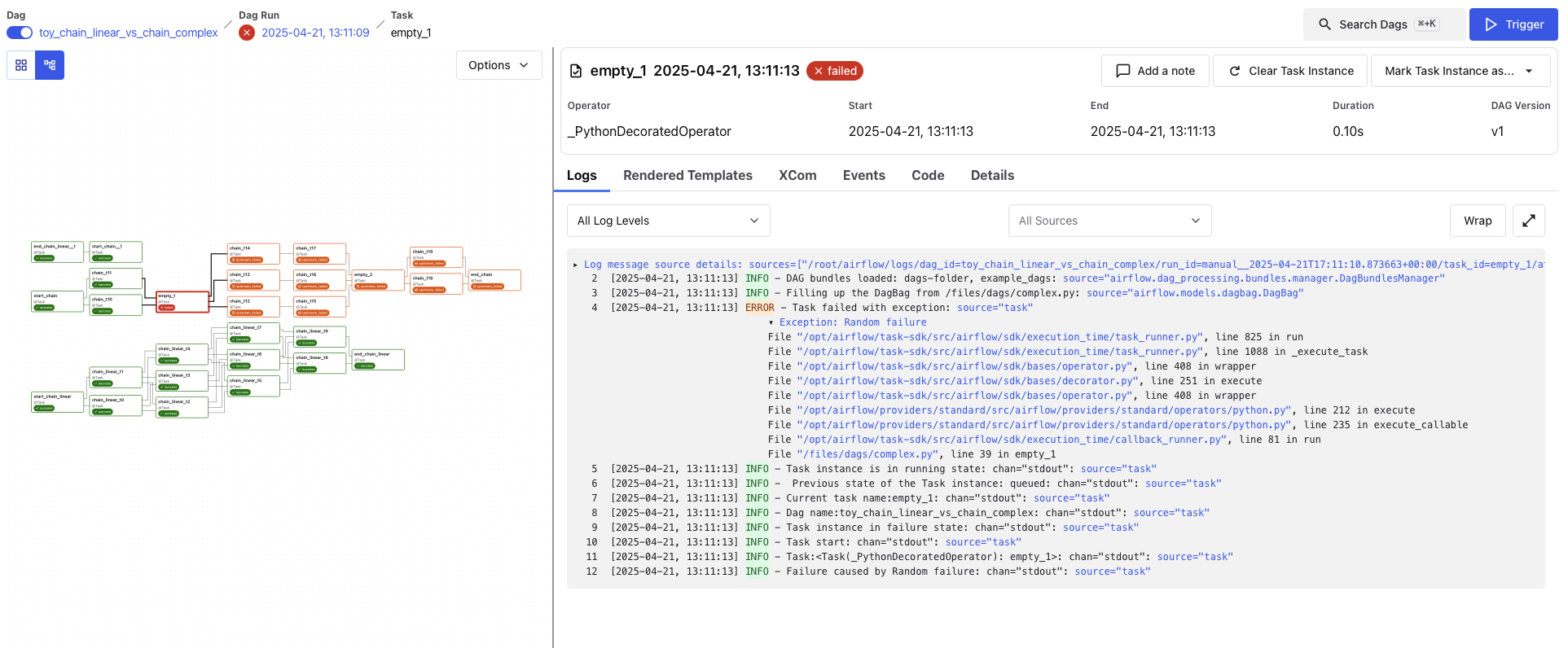Screen dimensions: 1568x648
Task: Switch to graph view icon
Action: [50, 65]
